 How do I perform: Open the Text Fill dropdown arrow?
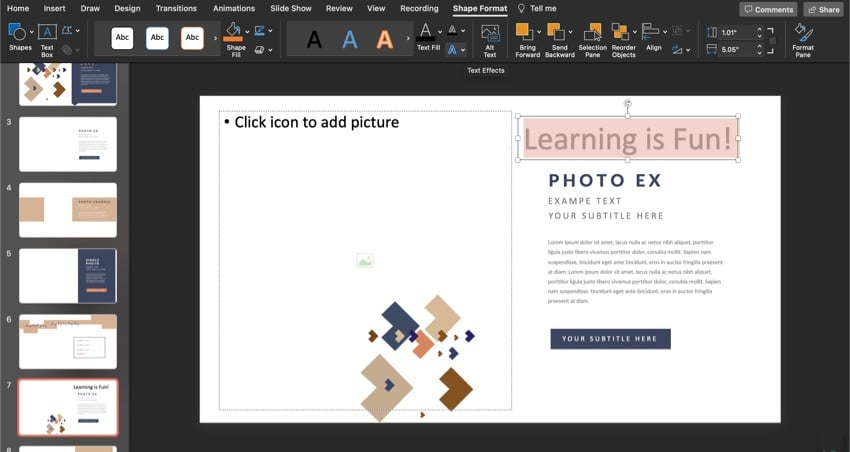click(x=439, y=32)
